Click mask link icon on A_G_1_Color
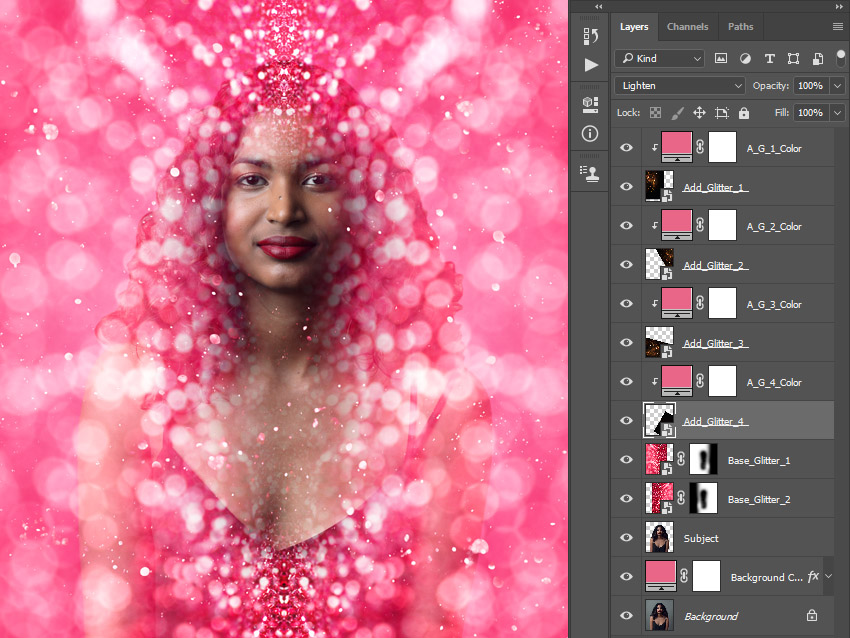Viewport: 850px width, 638px height. click(x=700, y=147)
